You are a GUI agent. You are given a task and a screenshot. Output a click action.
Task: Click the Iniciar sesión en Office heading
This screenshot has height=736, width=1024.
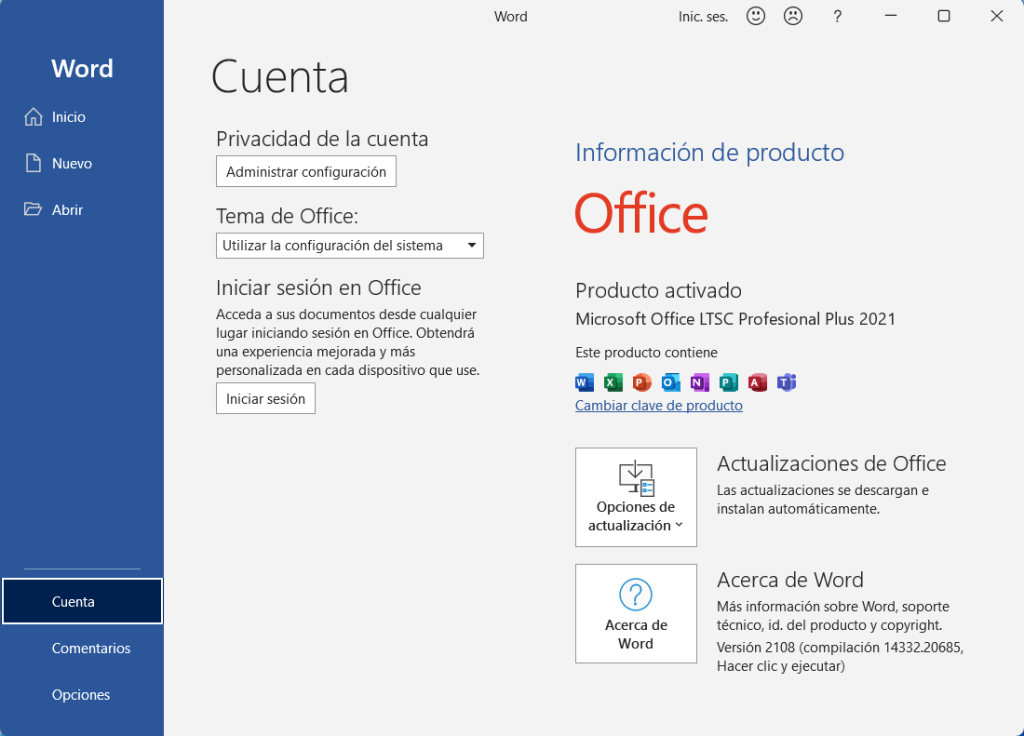coord(319,287)
